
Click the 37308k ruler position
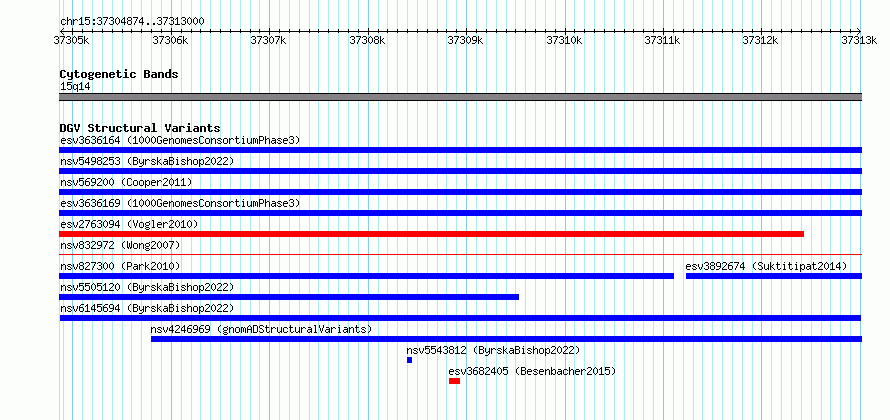pyautogui.click(x=367, y=40)
